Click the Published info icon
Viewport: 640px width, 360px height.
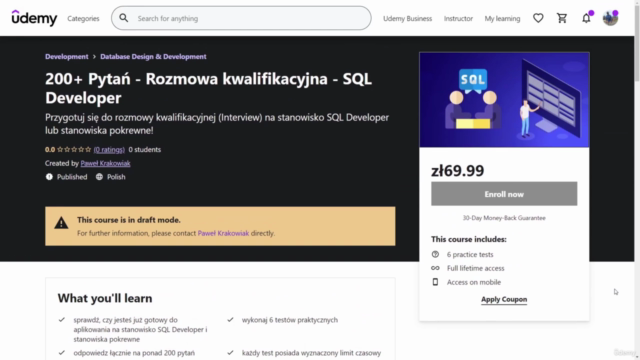(49, 177)
